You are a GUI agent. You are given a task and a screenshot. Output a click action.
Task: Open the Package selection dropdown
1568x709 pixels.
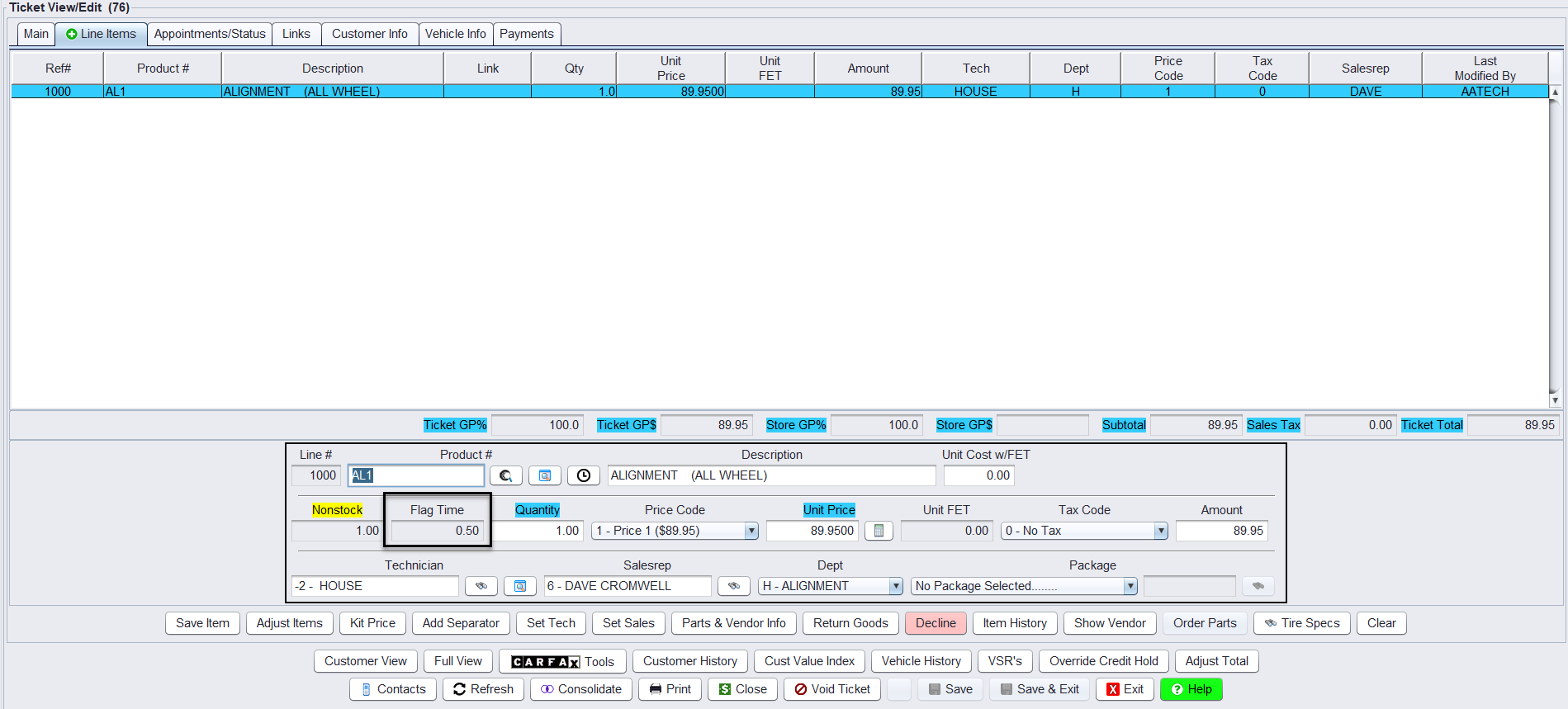[1130, 586]
